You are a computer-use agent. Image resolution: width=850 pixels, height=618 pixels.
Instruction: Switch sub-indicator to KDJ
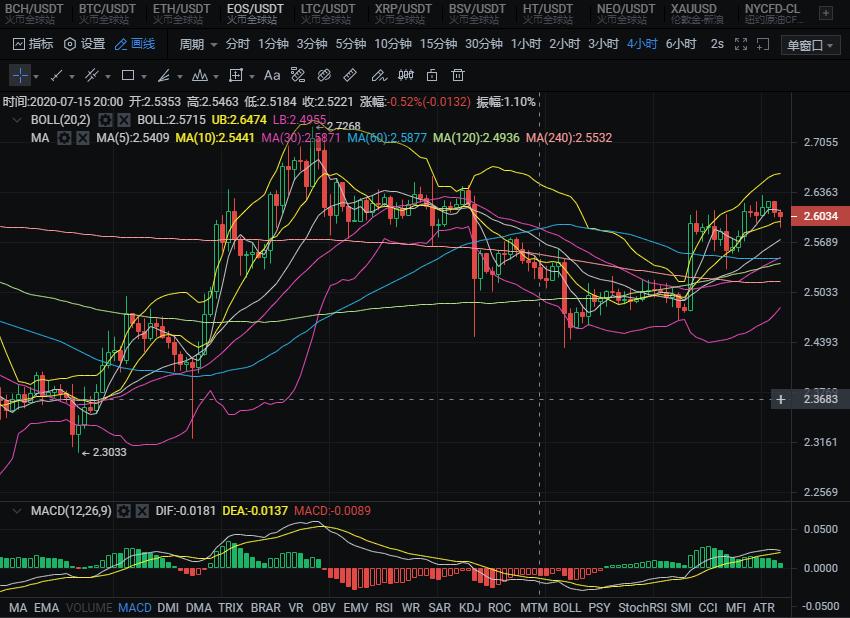[x=469, y=608]
